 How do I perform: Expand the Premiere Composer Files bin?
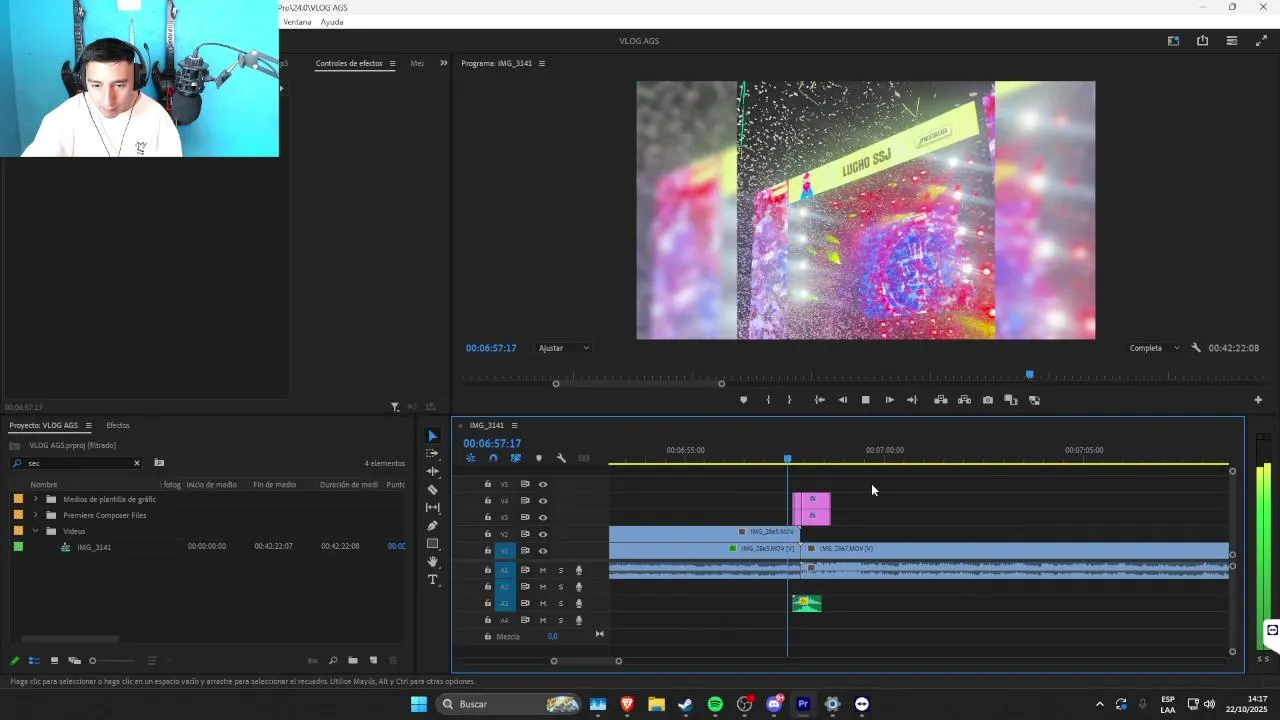click(x=36, y=515)
